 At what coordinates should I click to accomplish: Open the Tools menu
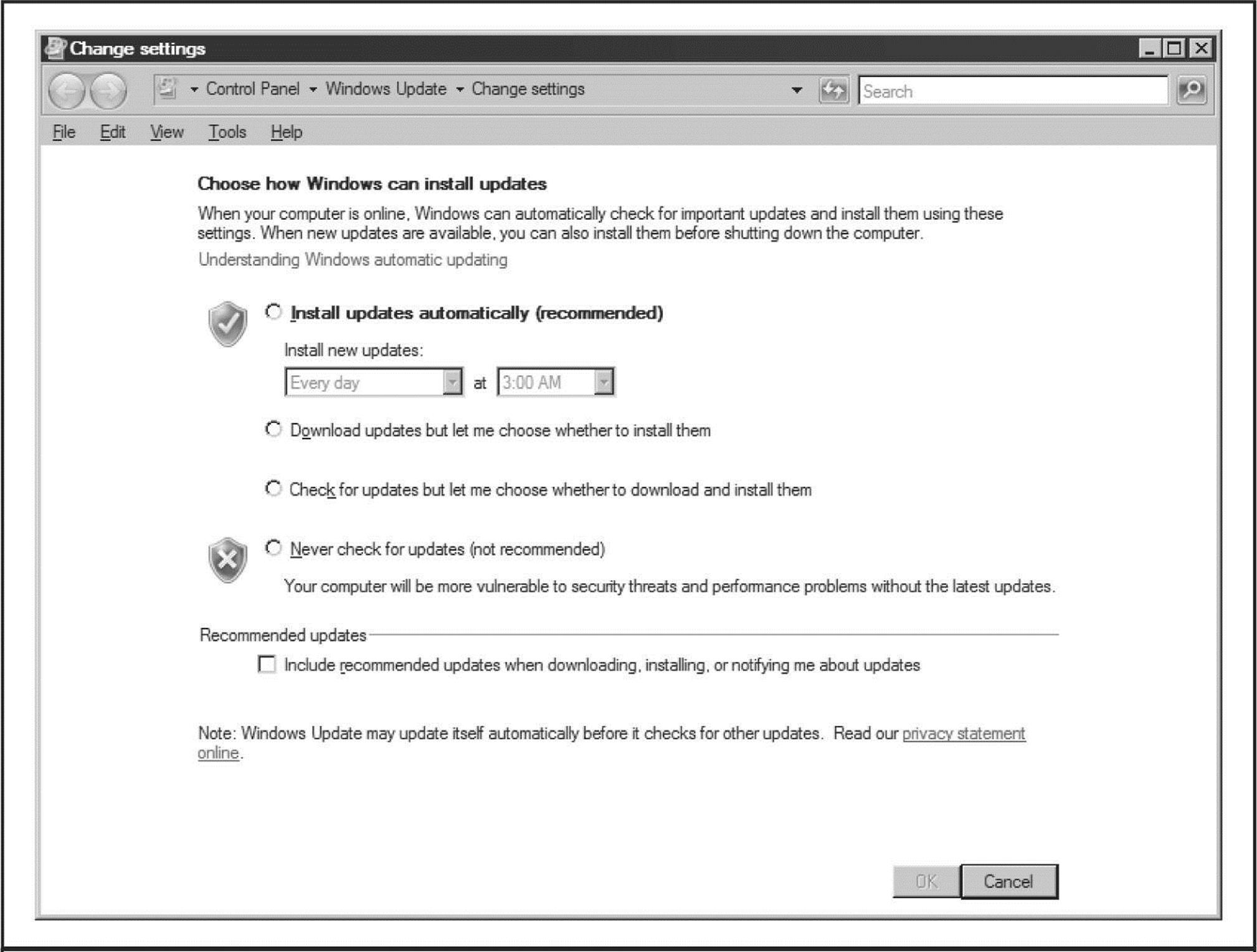(x=227, y=132)
